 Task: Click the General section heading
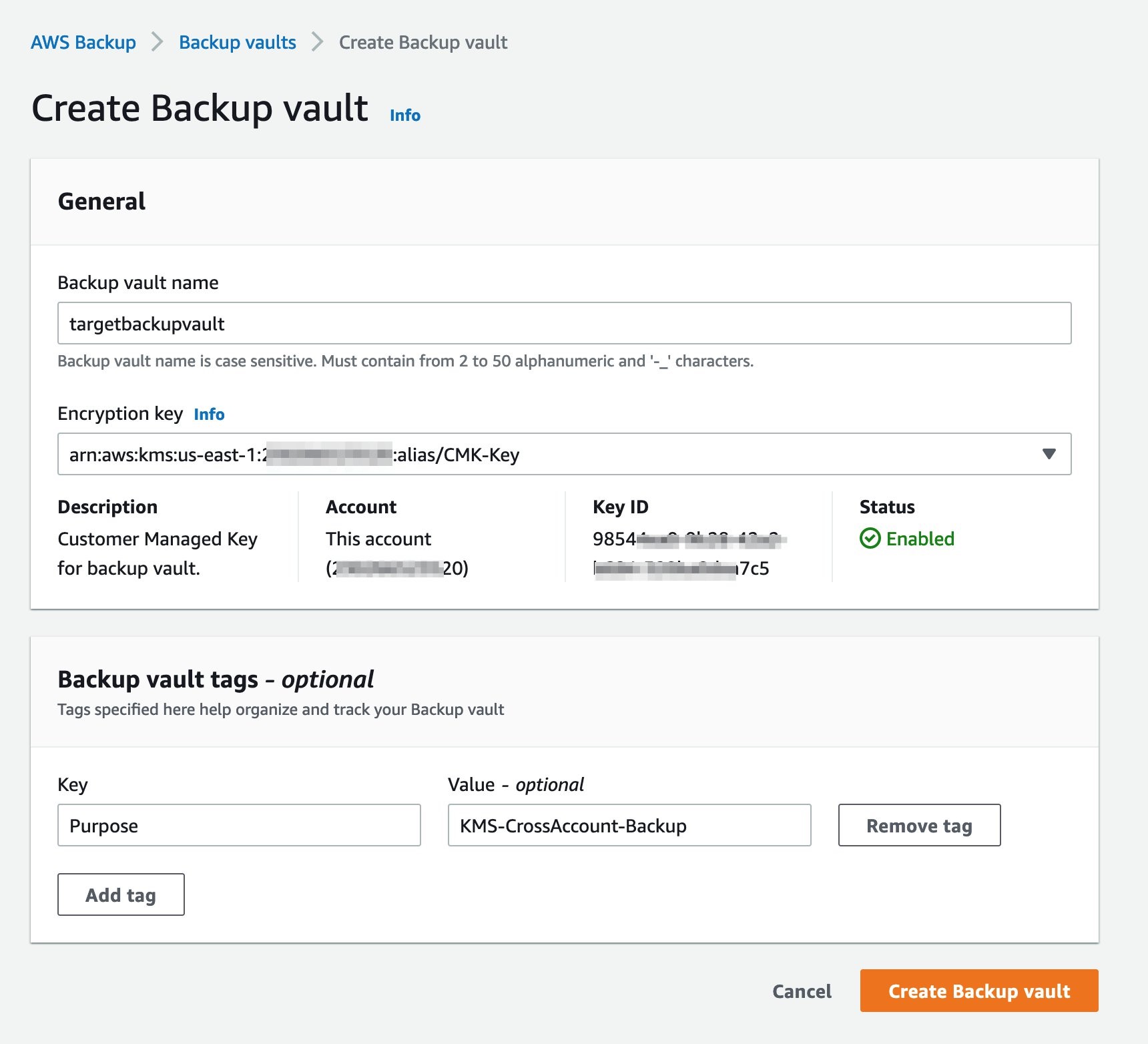[x=101, y=201]
